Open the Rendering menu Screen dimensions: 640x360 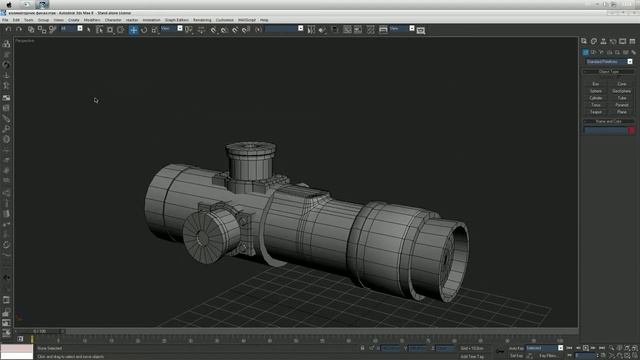[x=202, y=20]
